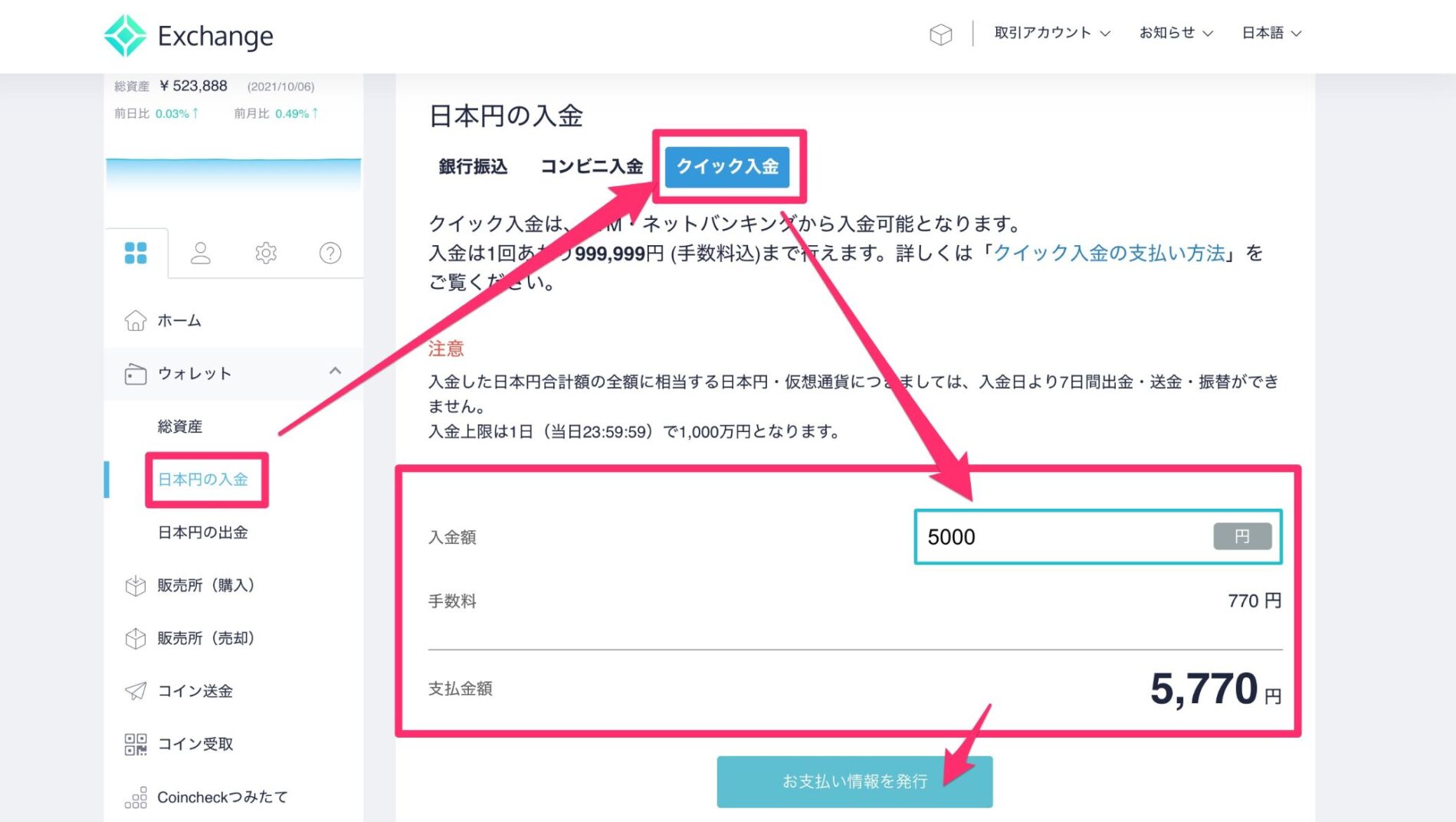The image size is (1456, 822).
Task: Open ウォレット menu item
Action: pos(195,373)
